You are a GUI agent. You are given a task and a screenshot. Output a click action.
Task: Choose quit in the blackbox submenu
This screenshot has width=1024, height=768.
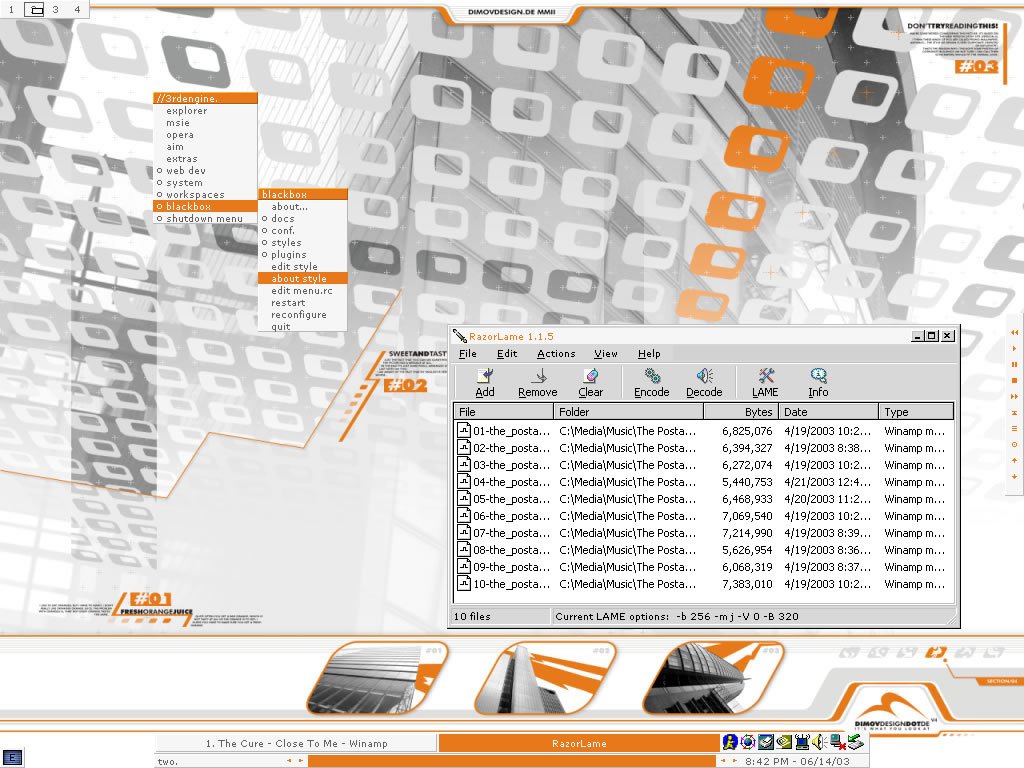coord(302,326)
